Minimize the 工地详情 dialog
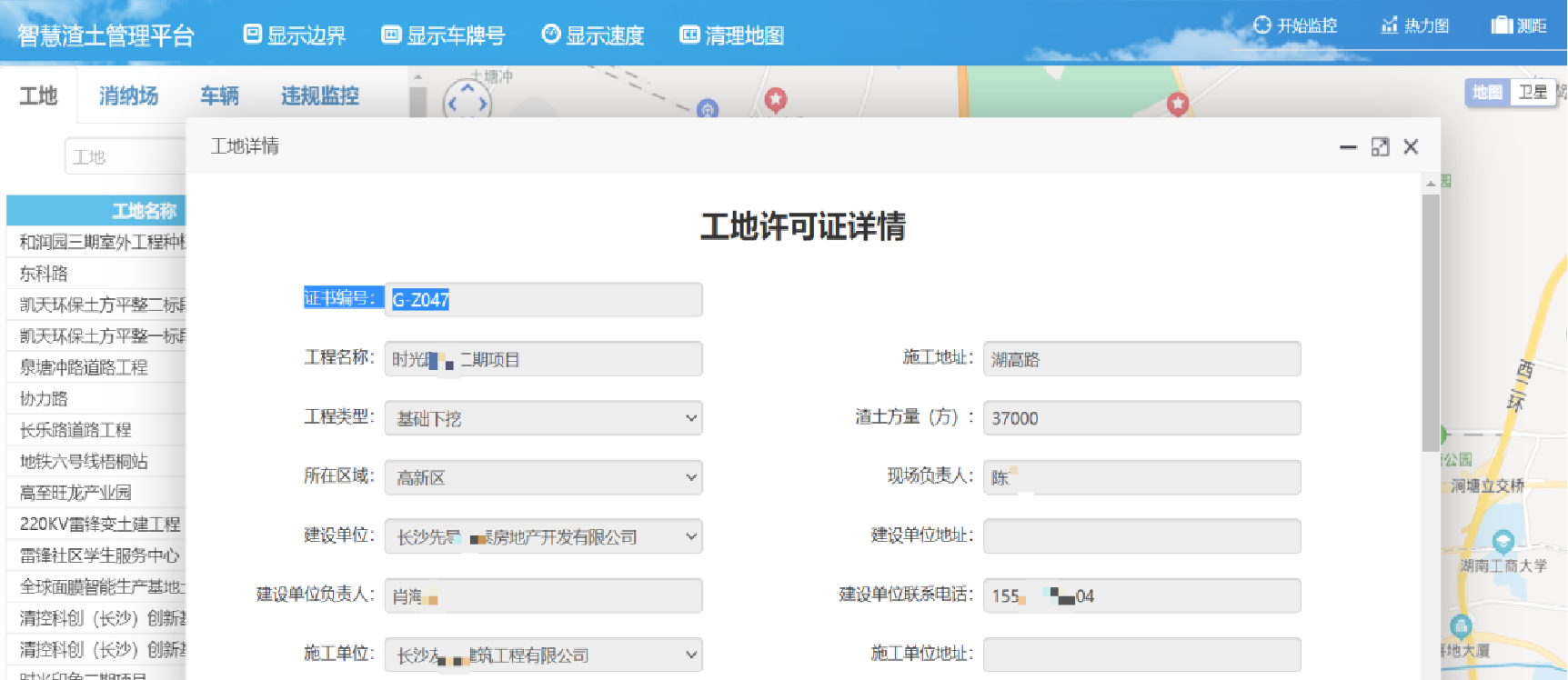Viewport: 1568px width, 680px height. coord(1348,147)
